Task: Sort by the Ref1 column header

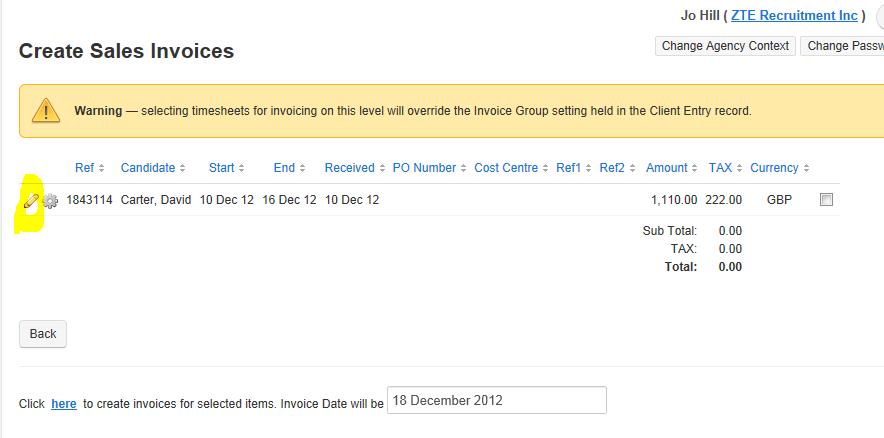Action: click(568, 167)
